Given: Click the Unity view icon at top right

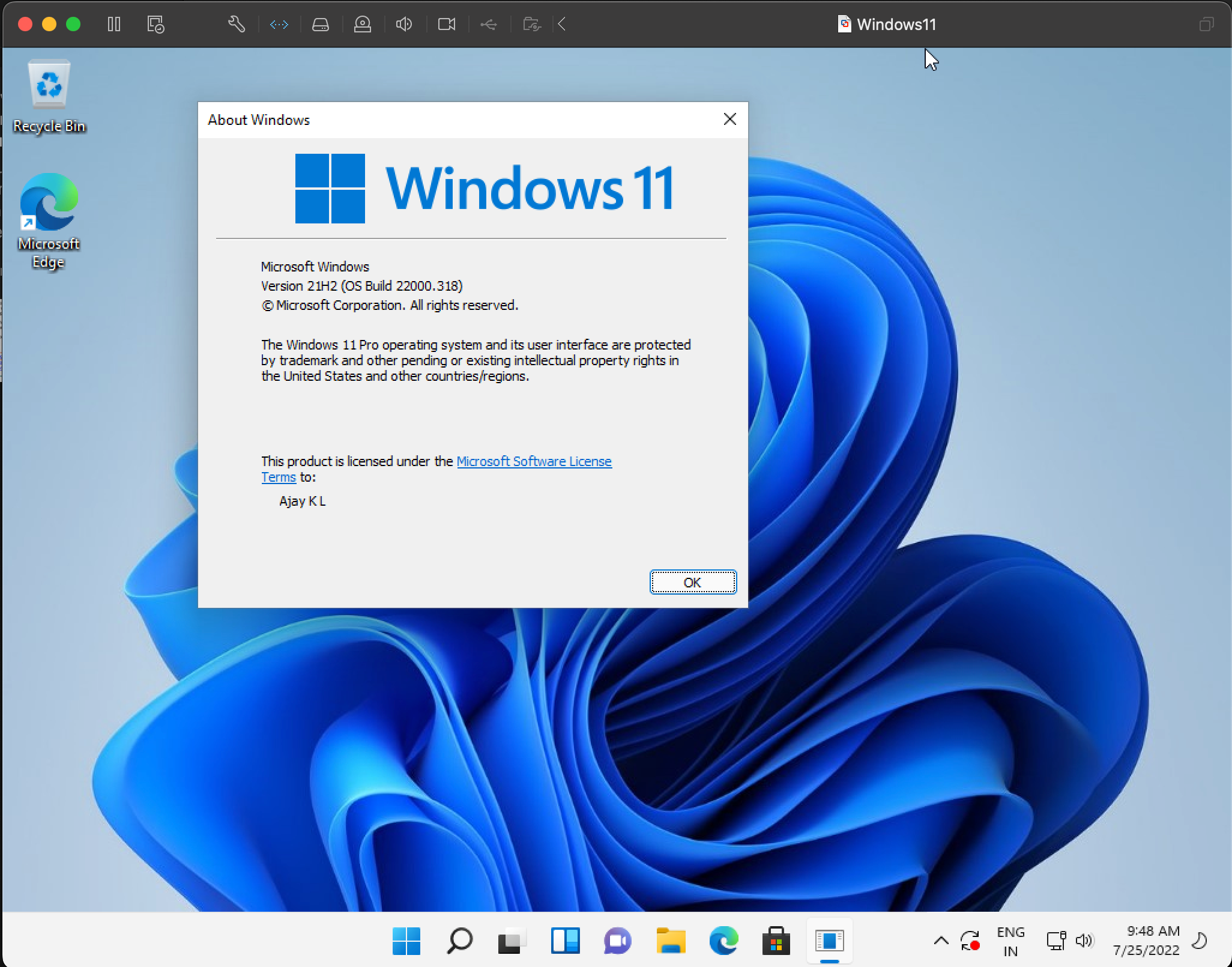Looking at the screenshot, I should pos(1206,24).
